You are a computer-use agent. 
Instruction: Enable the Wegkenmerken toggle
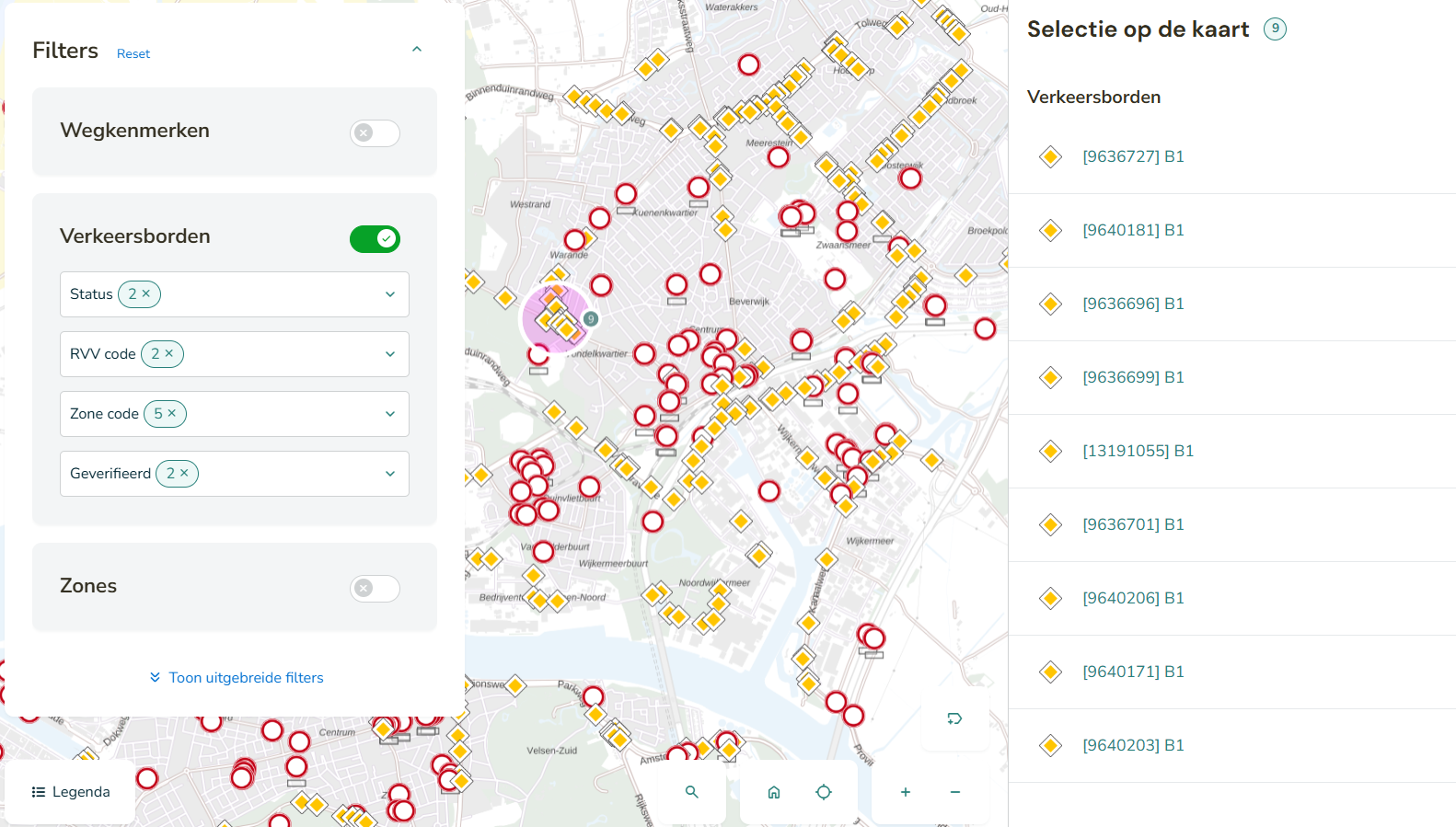(x=375, y=133)
